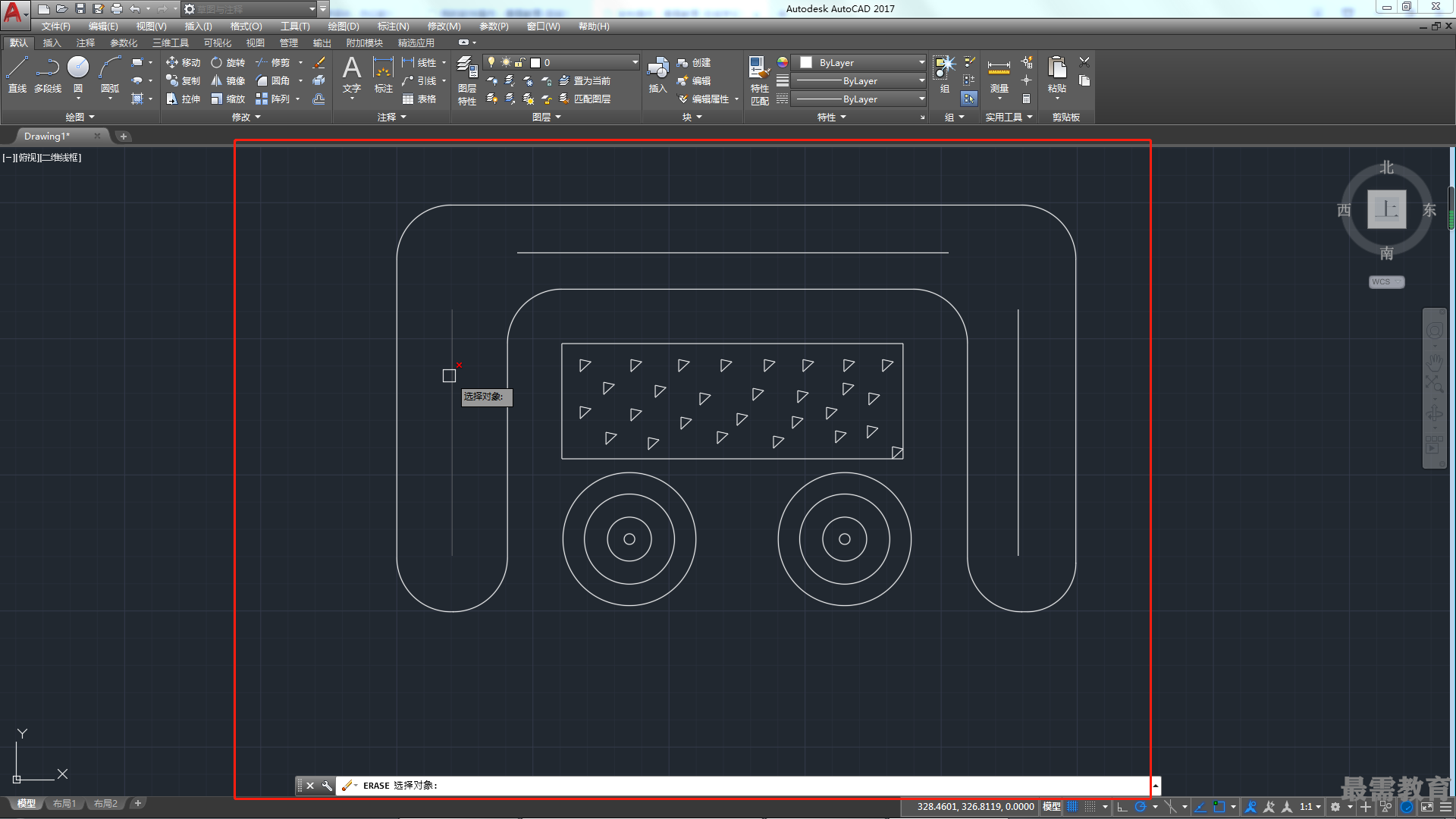This screenshot has width=1456, height=819.
Task: Open the annotation scale 1:1 dropdown
Action: (x=1310, y=807)
